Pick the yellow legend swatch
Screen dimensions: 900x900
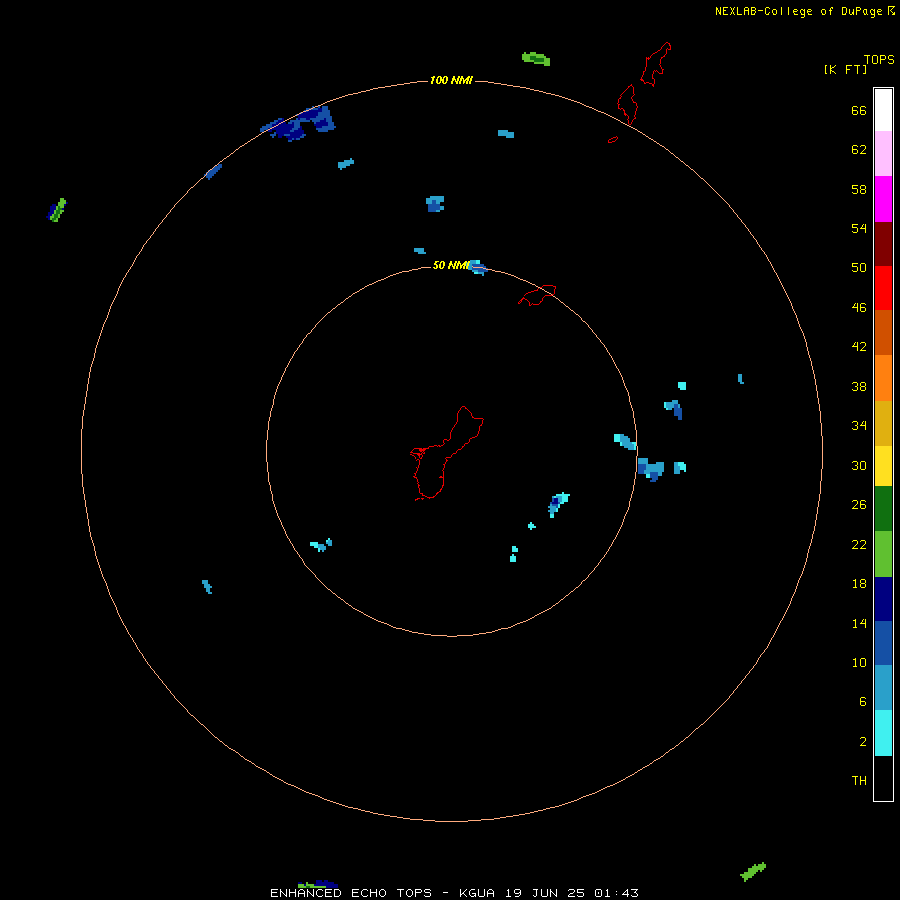point(883,466)
